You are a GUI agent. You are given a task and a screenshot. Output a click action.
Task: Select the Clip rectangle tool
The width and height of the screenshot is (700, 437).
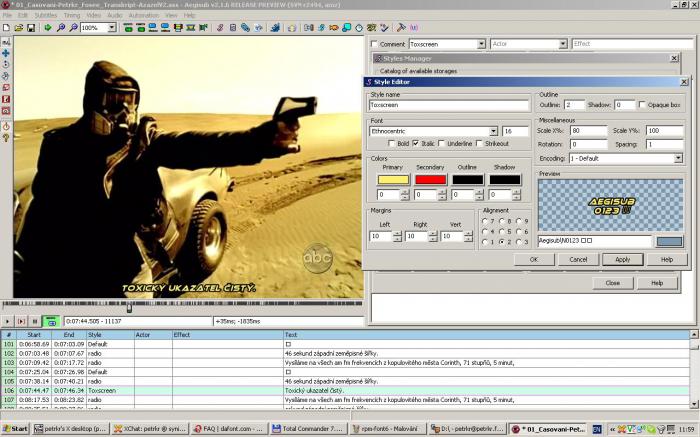pyautogui.click(x=6, y=99)
